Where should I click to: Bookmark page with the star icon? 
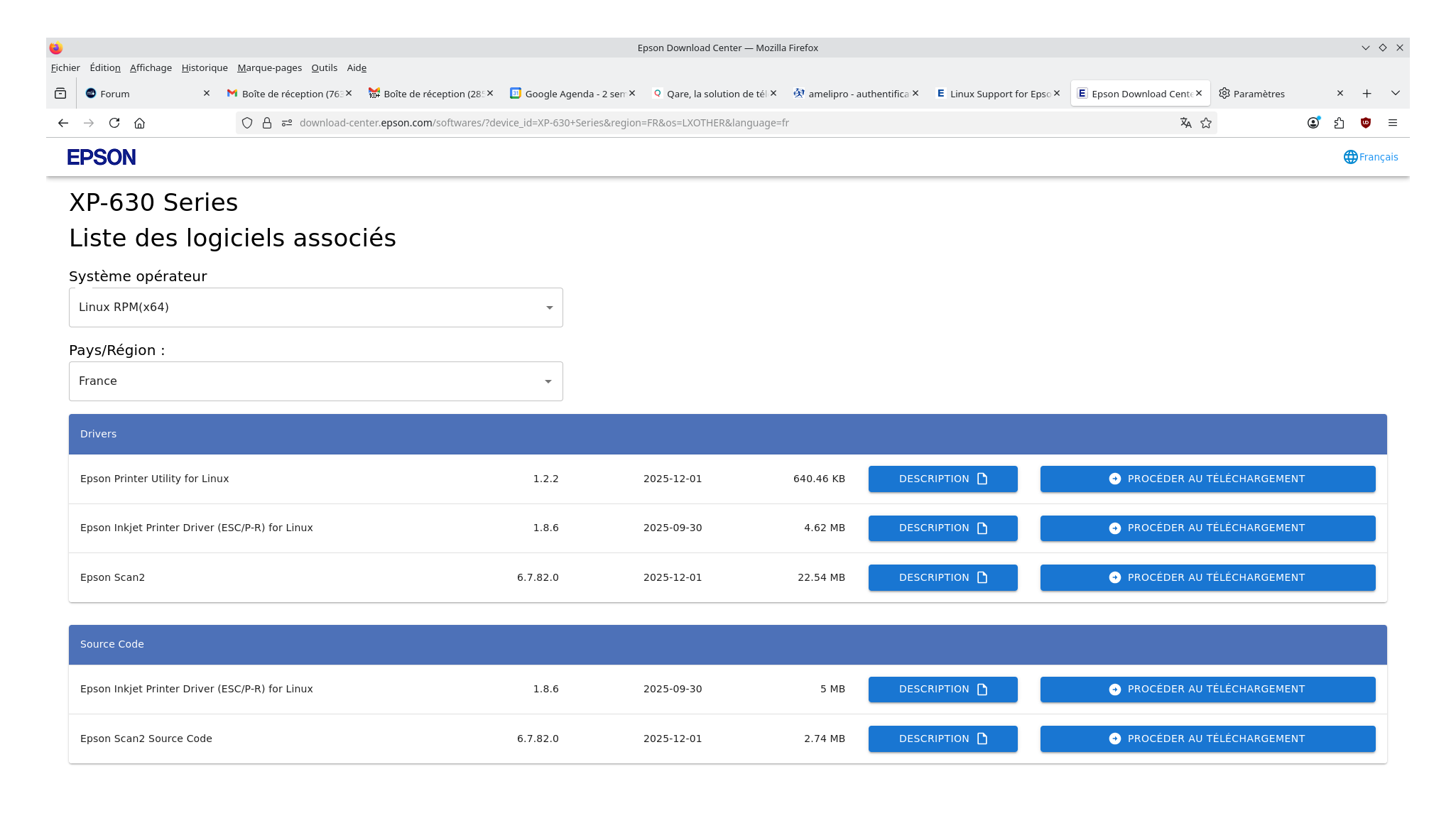tap(1206, 123)
